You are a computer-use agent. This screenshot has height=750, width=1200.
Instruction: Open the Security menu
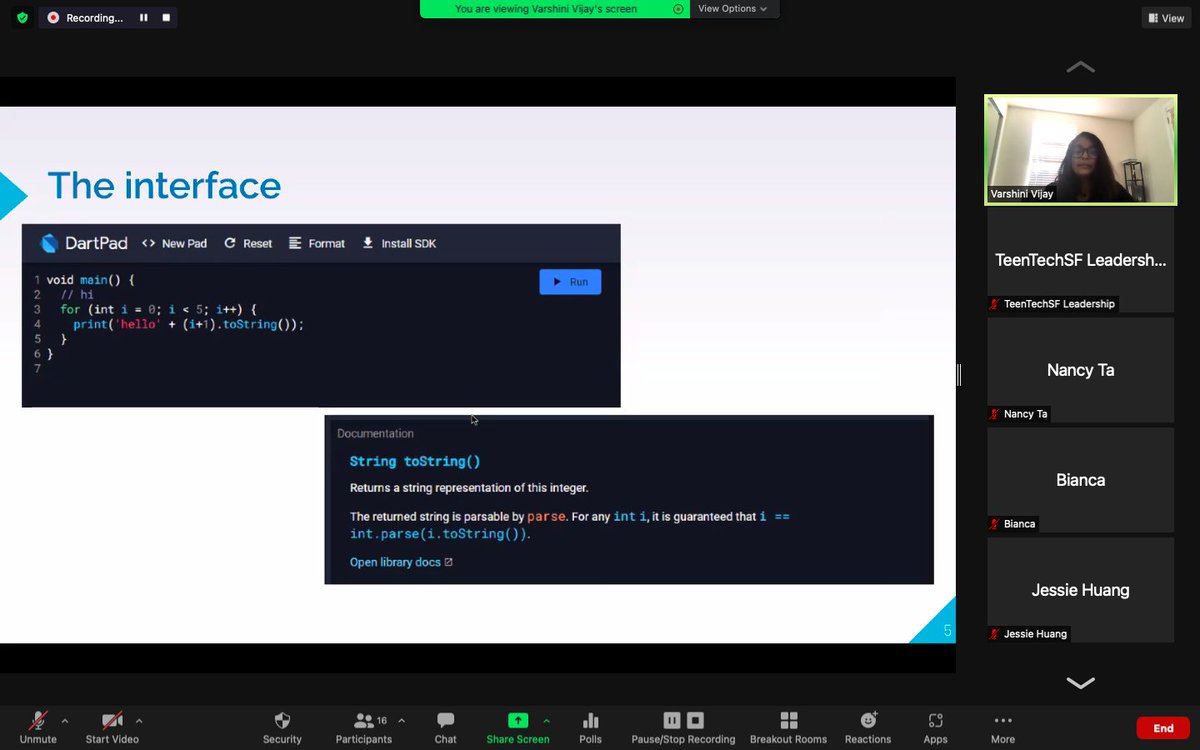(x=282, y=727)
